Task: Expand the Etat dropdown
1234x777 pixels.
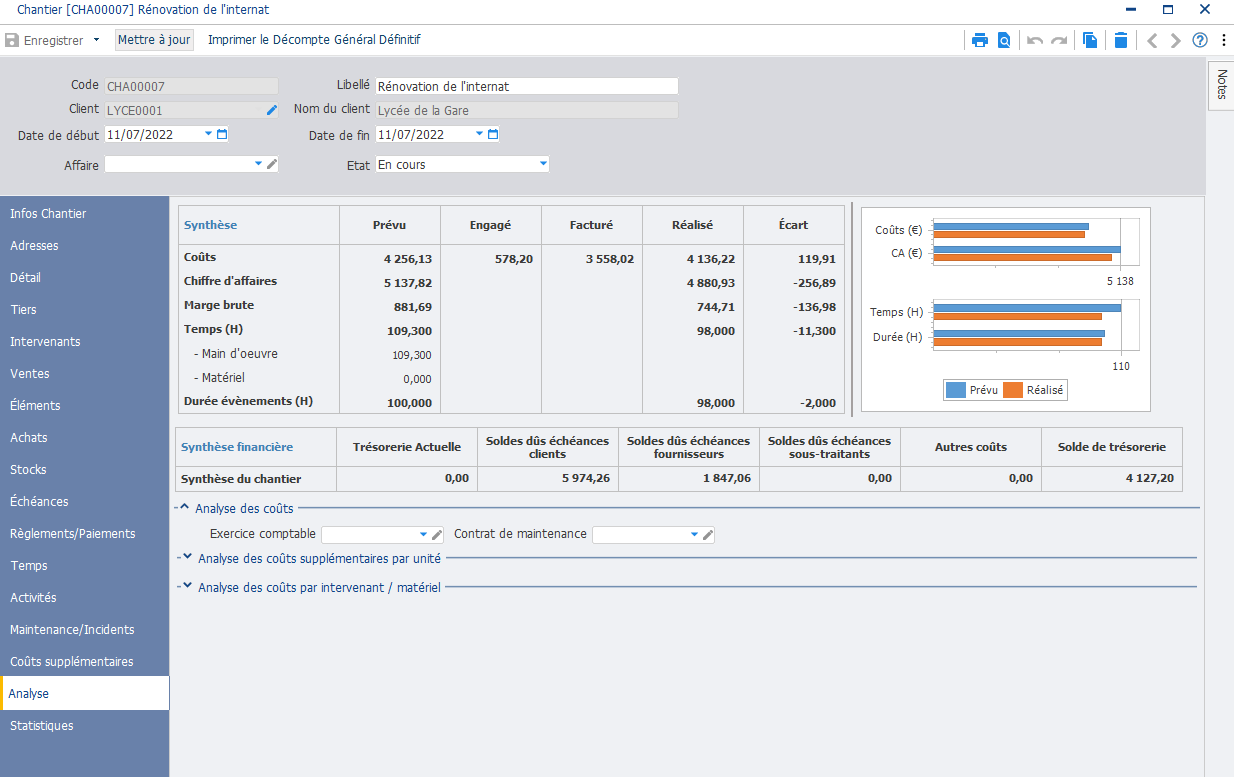Action: 543,164
